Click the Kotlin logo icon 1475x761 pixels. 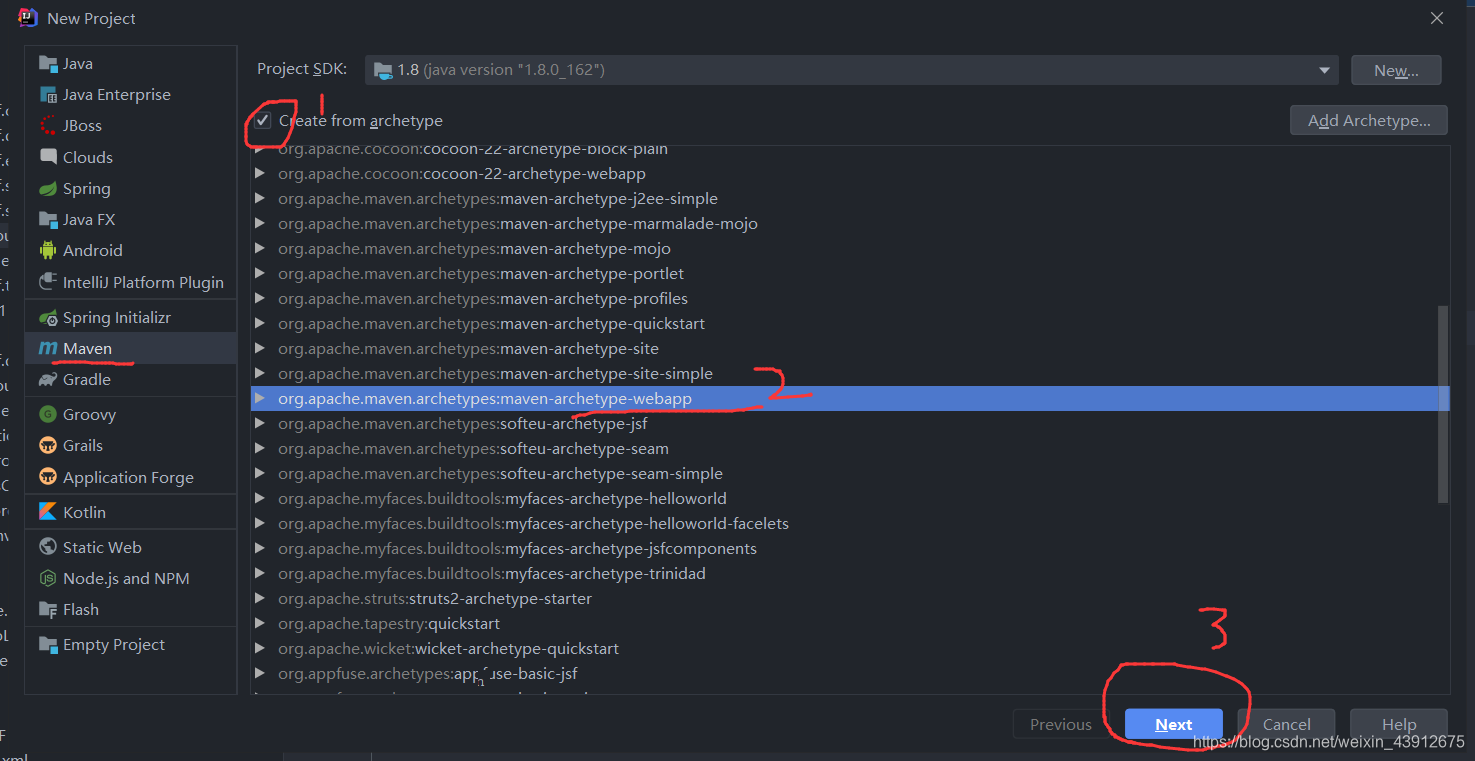click(48, 512)
